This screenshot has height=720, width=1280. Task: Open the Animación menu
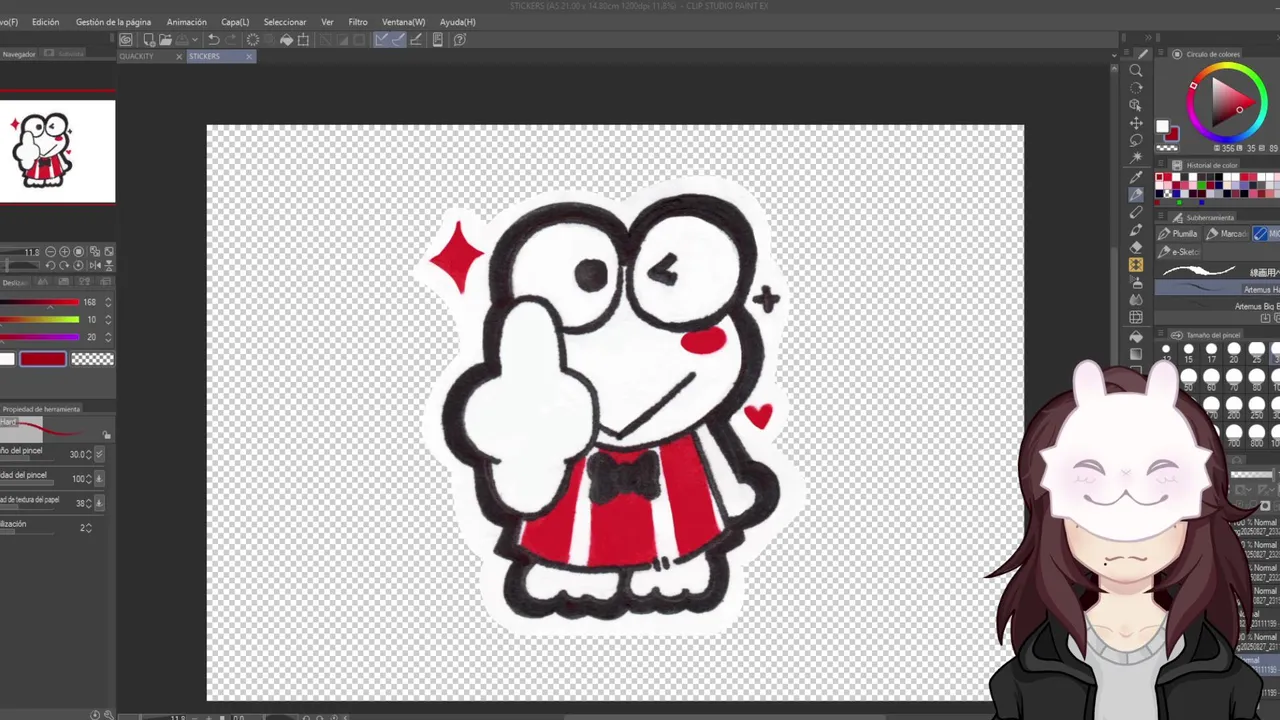click(x=186, y=22)
